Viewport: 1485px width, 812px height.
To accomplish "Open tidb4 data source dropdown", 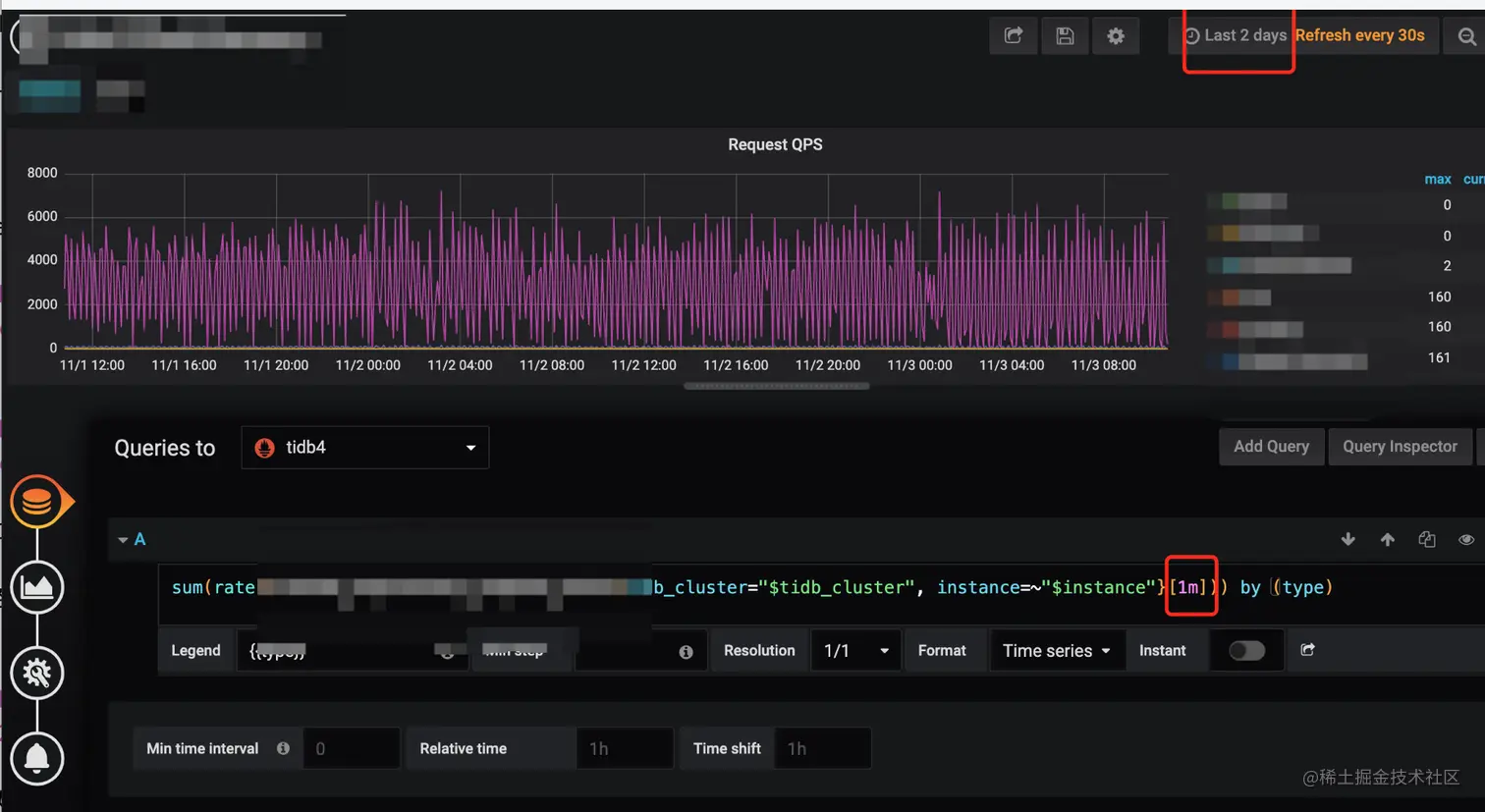I will [x=365, y=448].
